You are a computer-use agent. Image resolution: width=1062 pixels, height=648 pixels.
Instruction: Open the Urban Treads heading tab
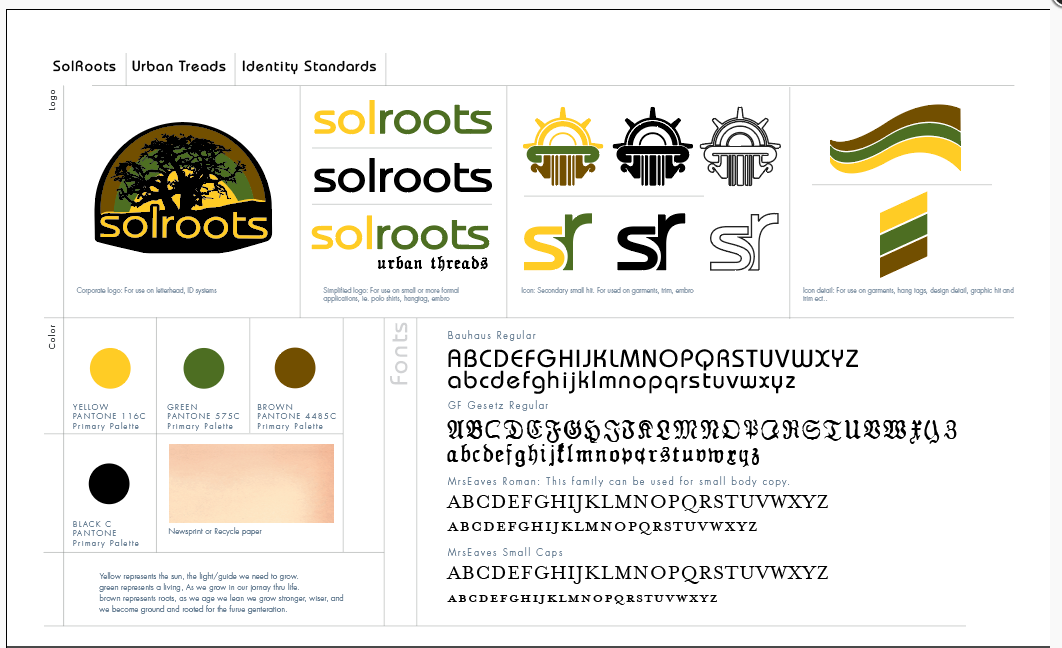pyautogui.click(x=179, y=66)
